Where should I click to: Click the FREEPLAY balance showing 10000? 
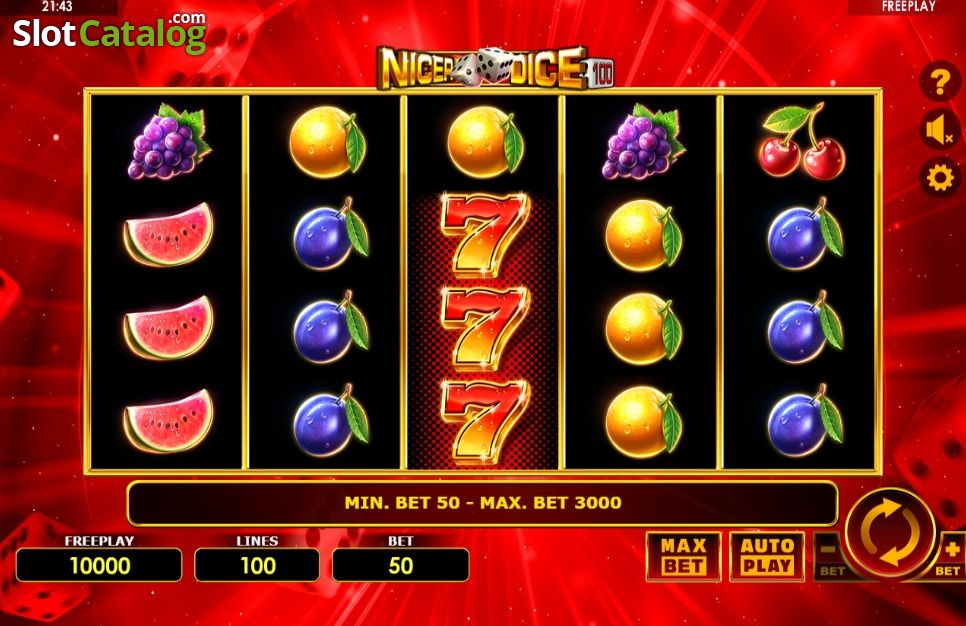pyautogui.click(x=99, y=565)
